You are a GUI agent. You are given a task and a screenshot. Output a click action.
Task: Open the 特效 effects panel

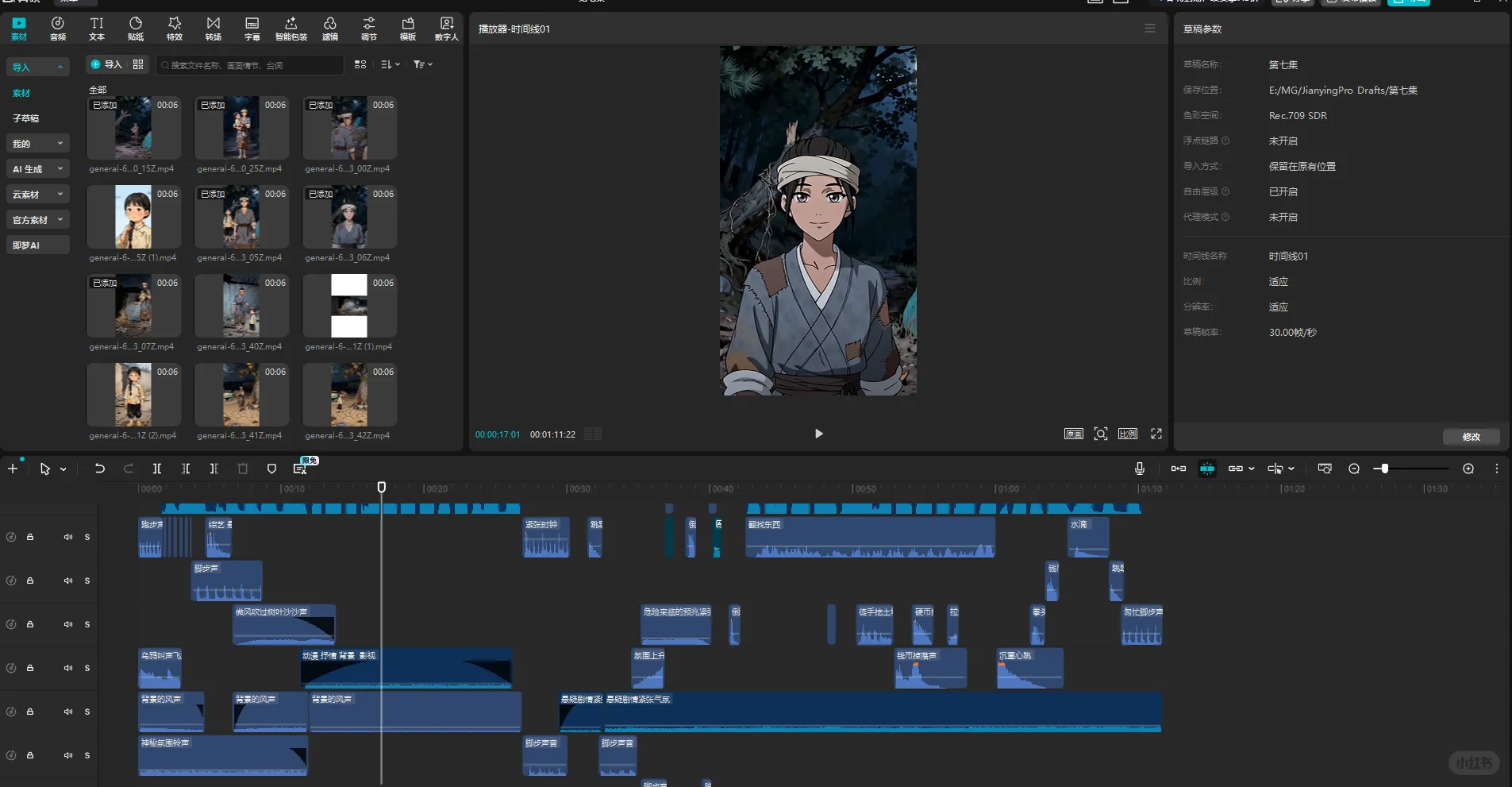point(175,29)
